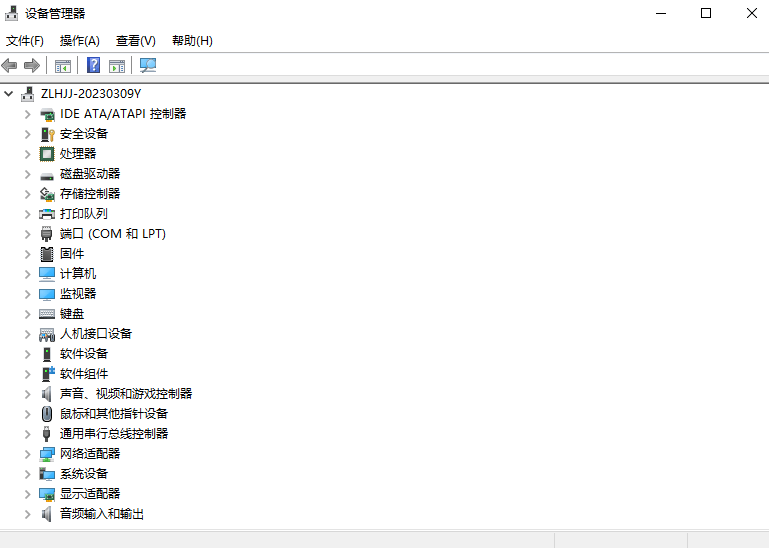The image size is (769, 548).
Task: Click the 音频输入和输出 speaker icon
Action: click(47, 514)
